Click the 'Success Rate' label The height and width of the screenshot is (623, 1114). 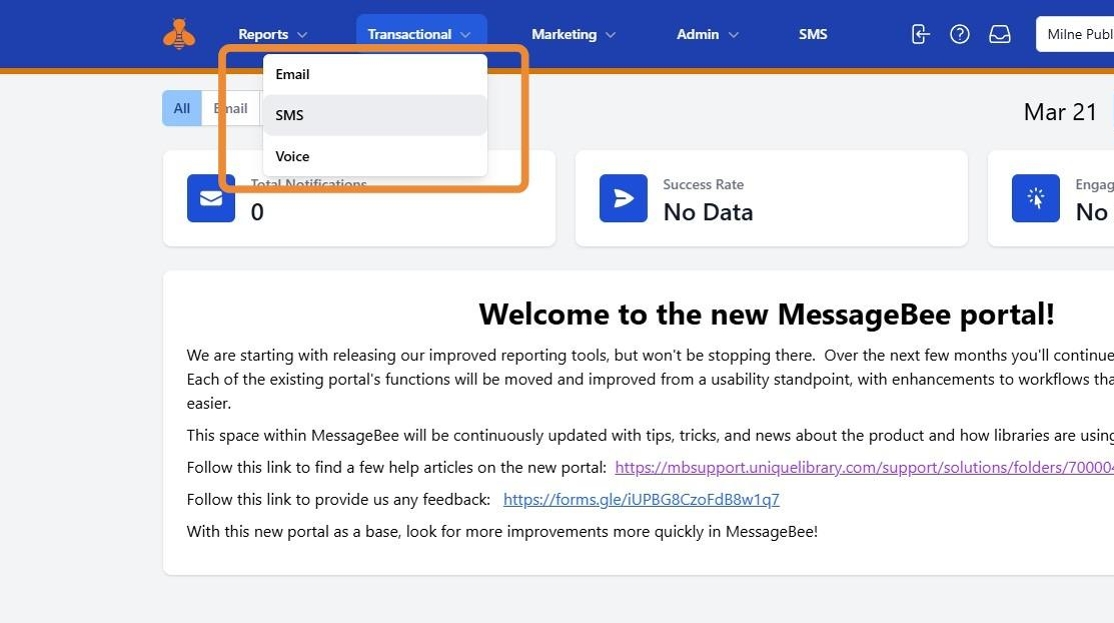pyautogui.click(x=703, y=185)
